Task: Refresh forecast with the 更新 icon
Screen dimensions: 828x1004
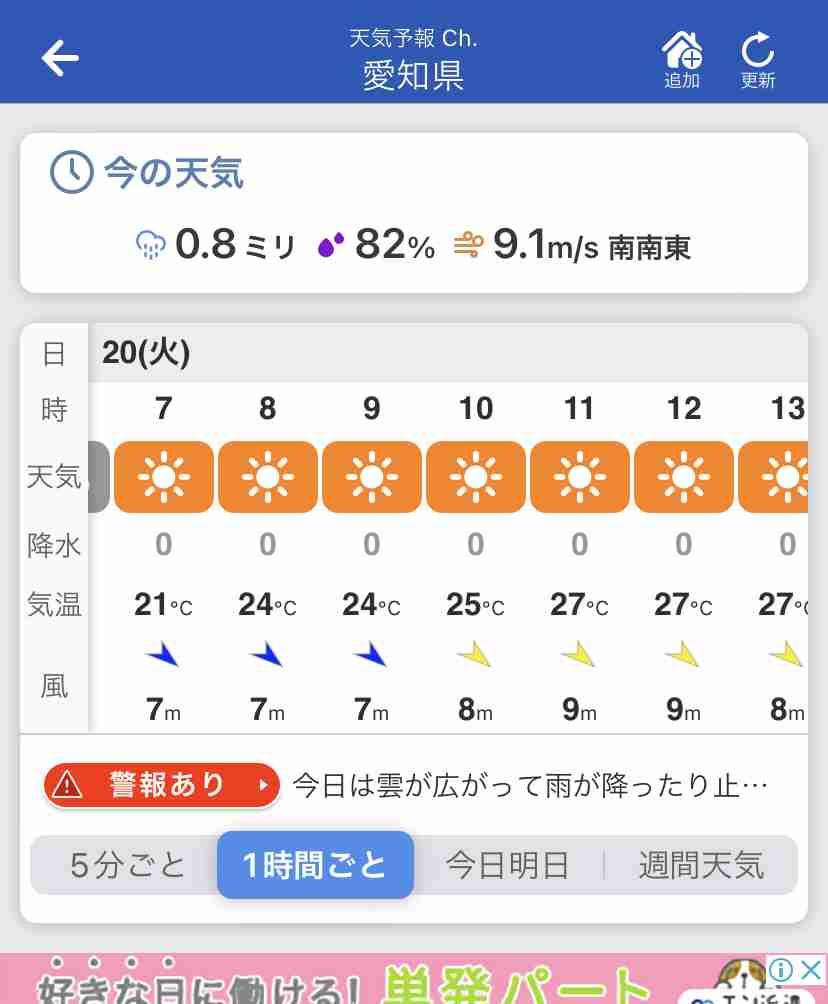Action: 758,60
